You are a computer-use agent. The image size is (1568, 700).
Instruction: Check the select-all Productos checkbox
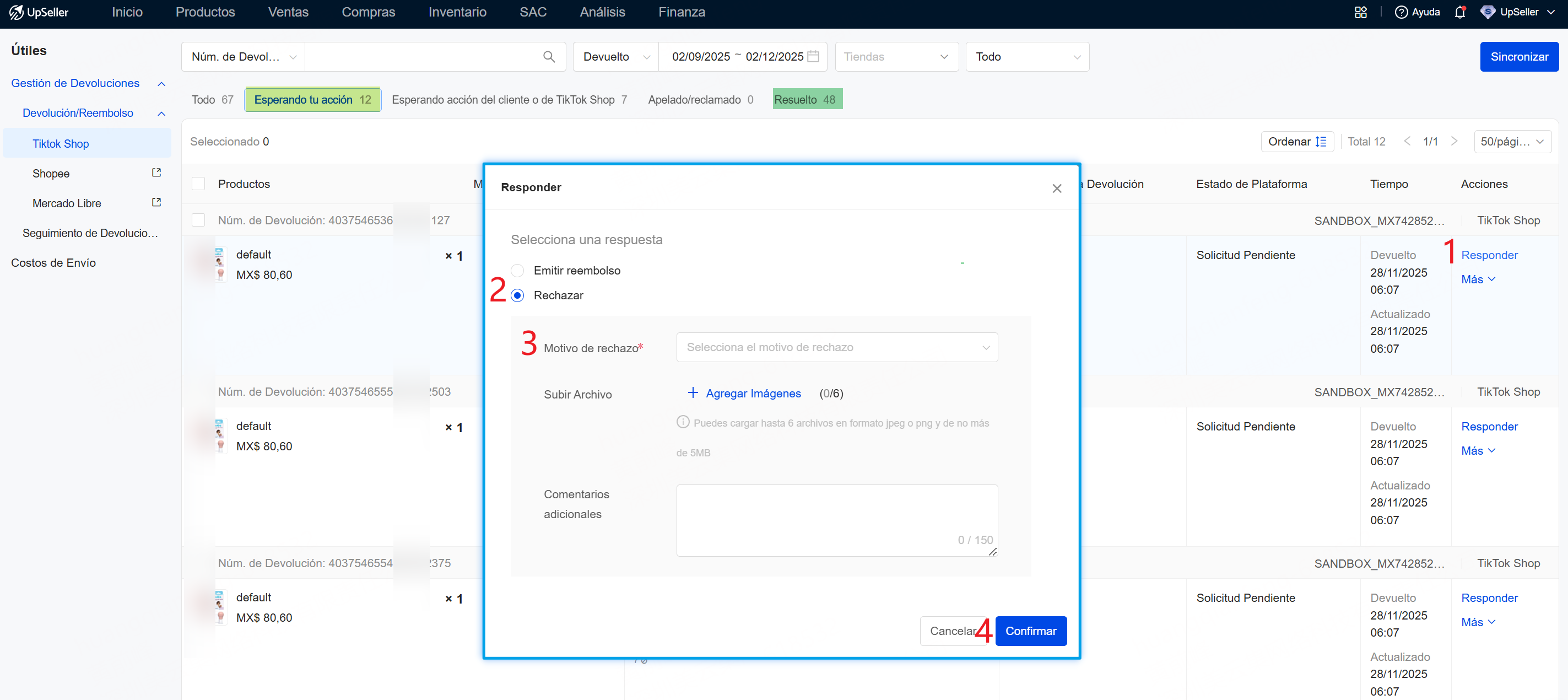pyautogui.click(x=198, y=184)
